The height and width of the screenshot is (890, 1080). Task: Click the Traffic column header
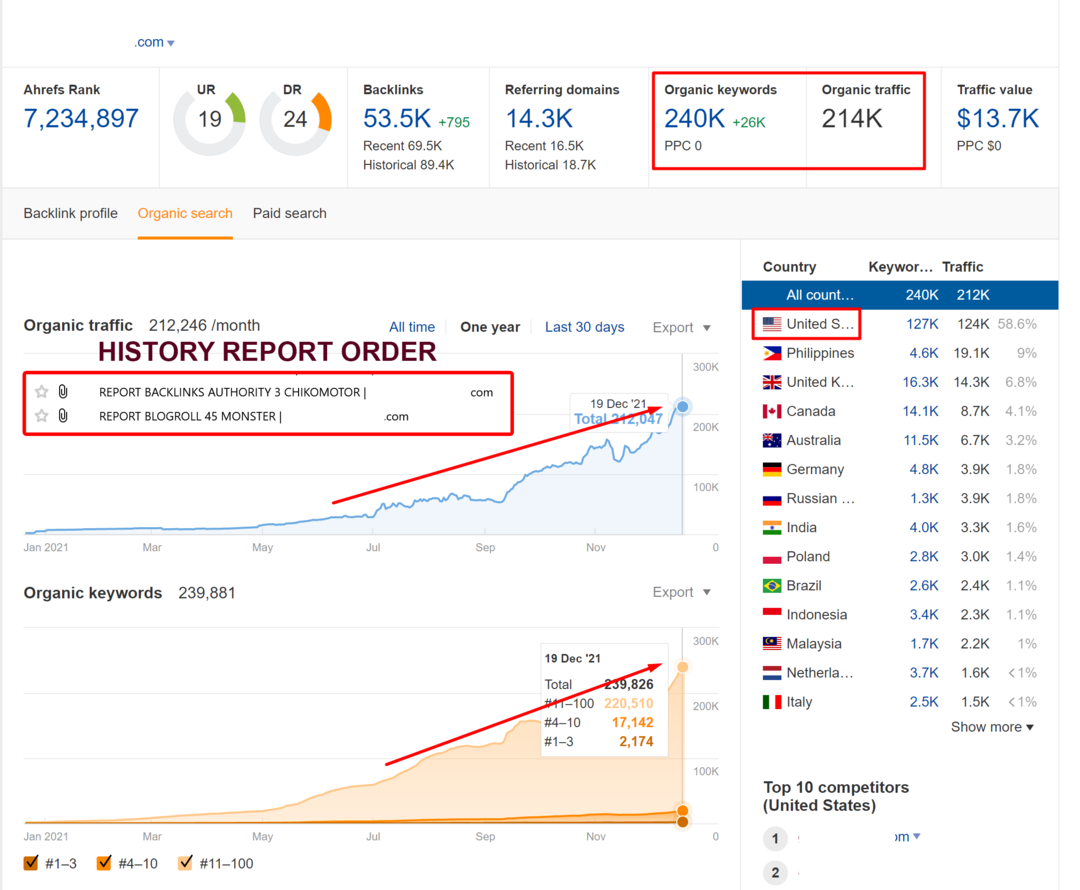[962, 267]
